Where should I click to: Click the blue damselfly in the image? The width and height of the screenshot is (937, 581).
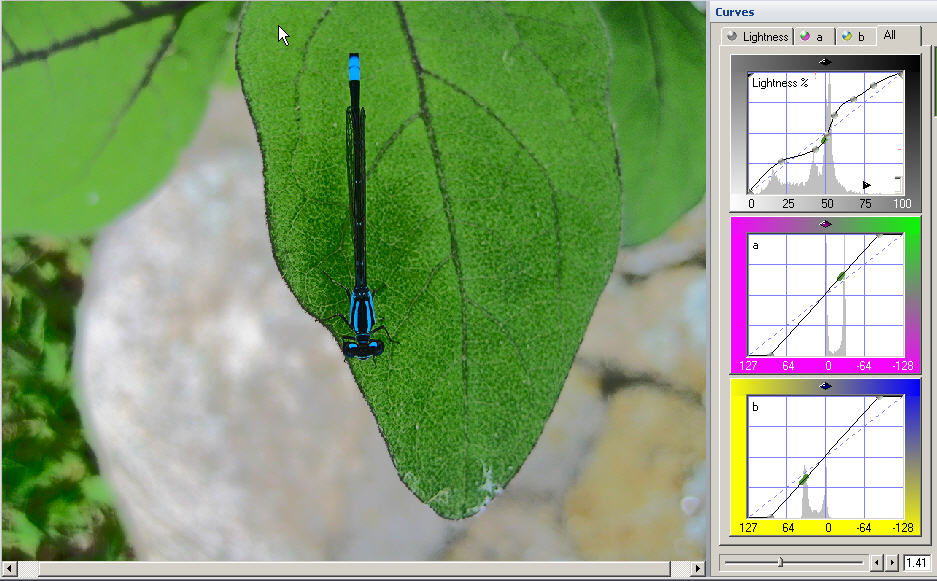coord(360,206)
